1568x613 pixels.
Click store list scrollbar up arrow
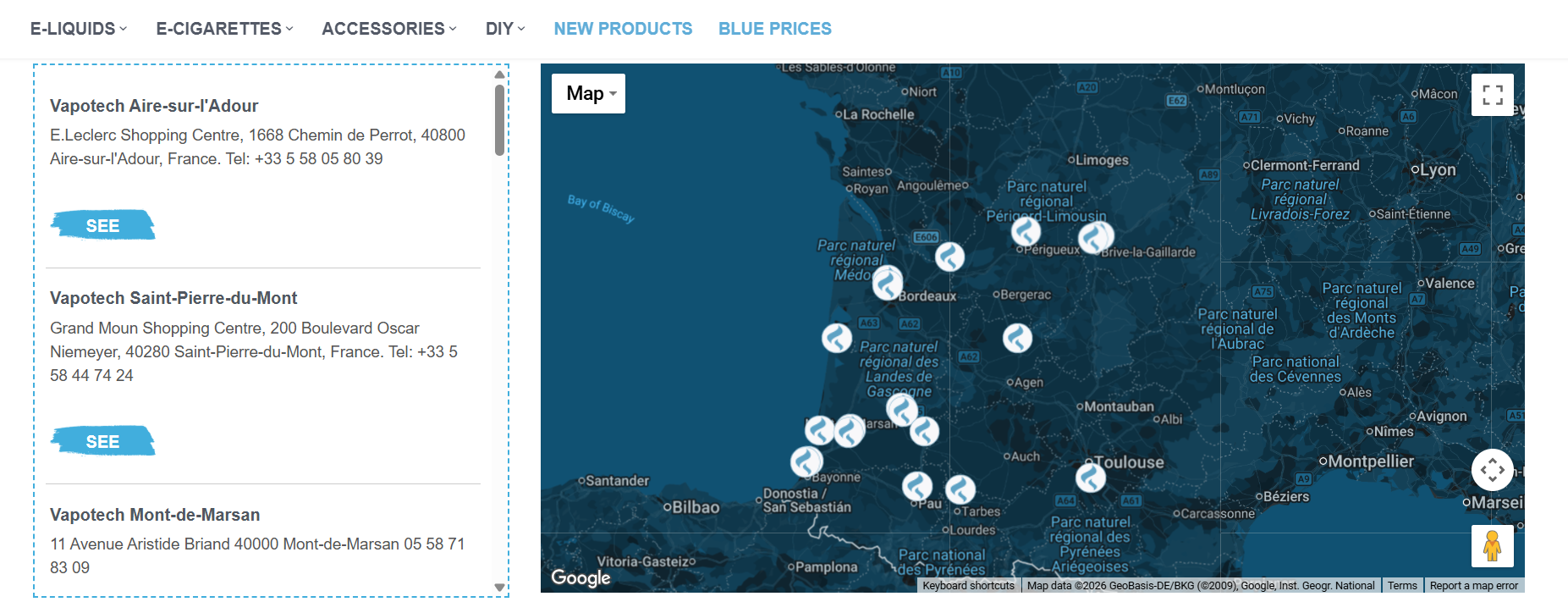[499, 75]
